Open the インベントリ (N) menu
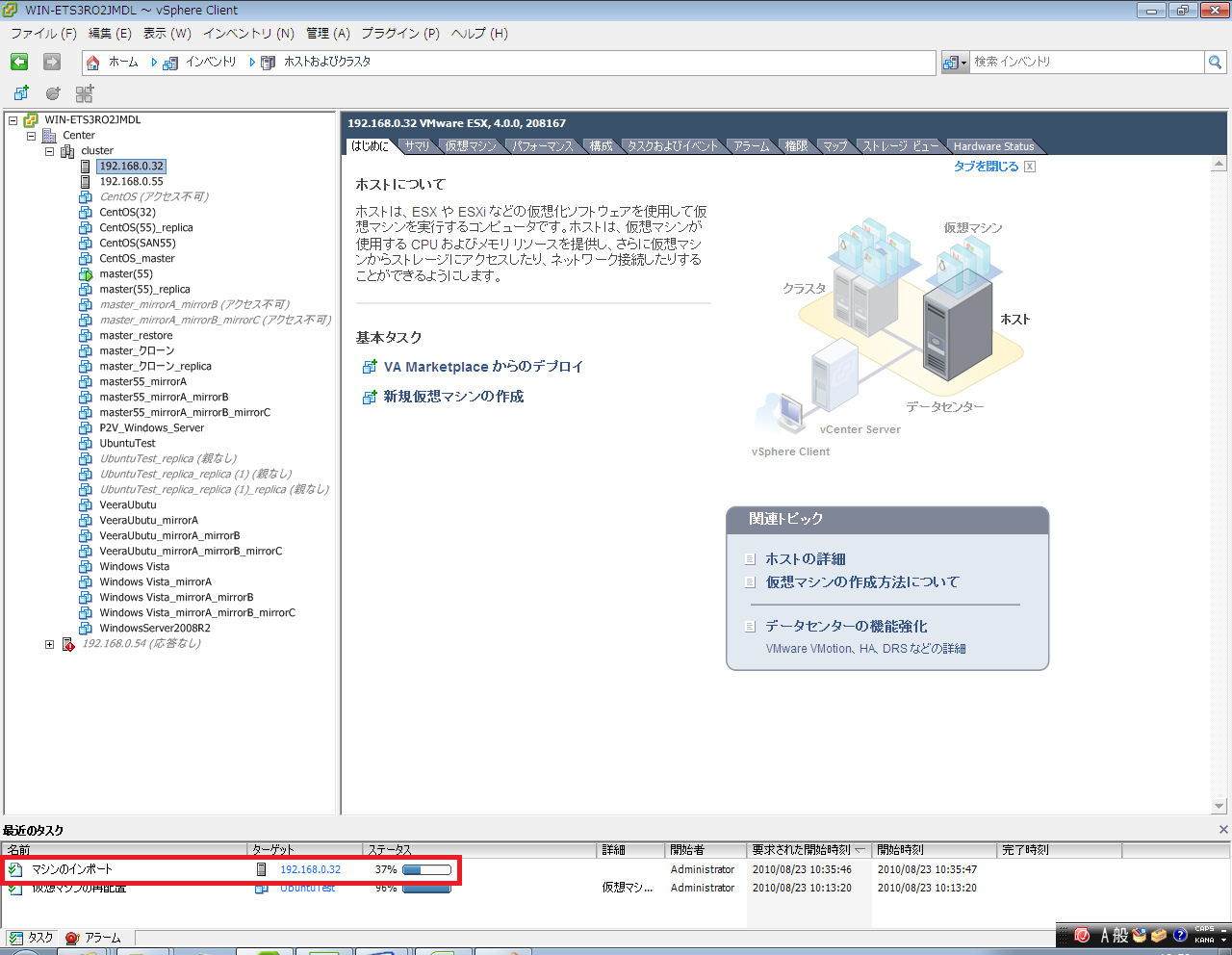 pos(248,34)
